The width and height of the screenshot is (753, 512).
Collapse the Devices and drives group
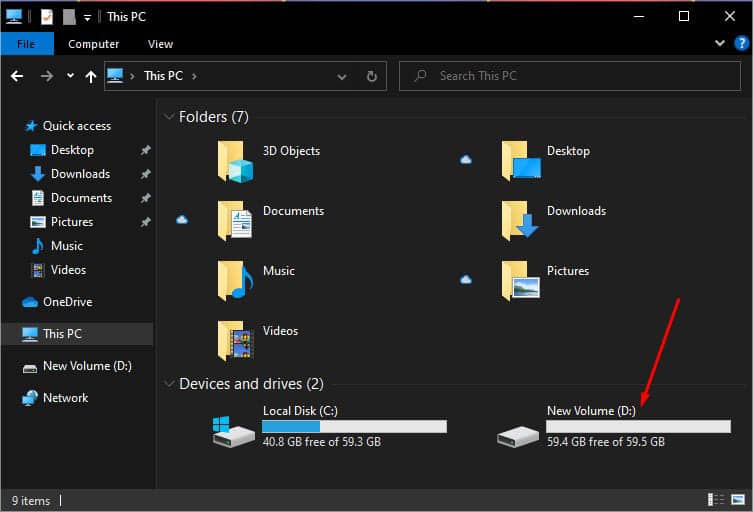click(169, 383)
